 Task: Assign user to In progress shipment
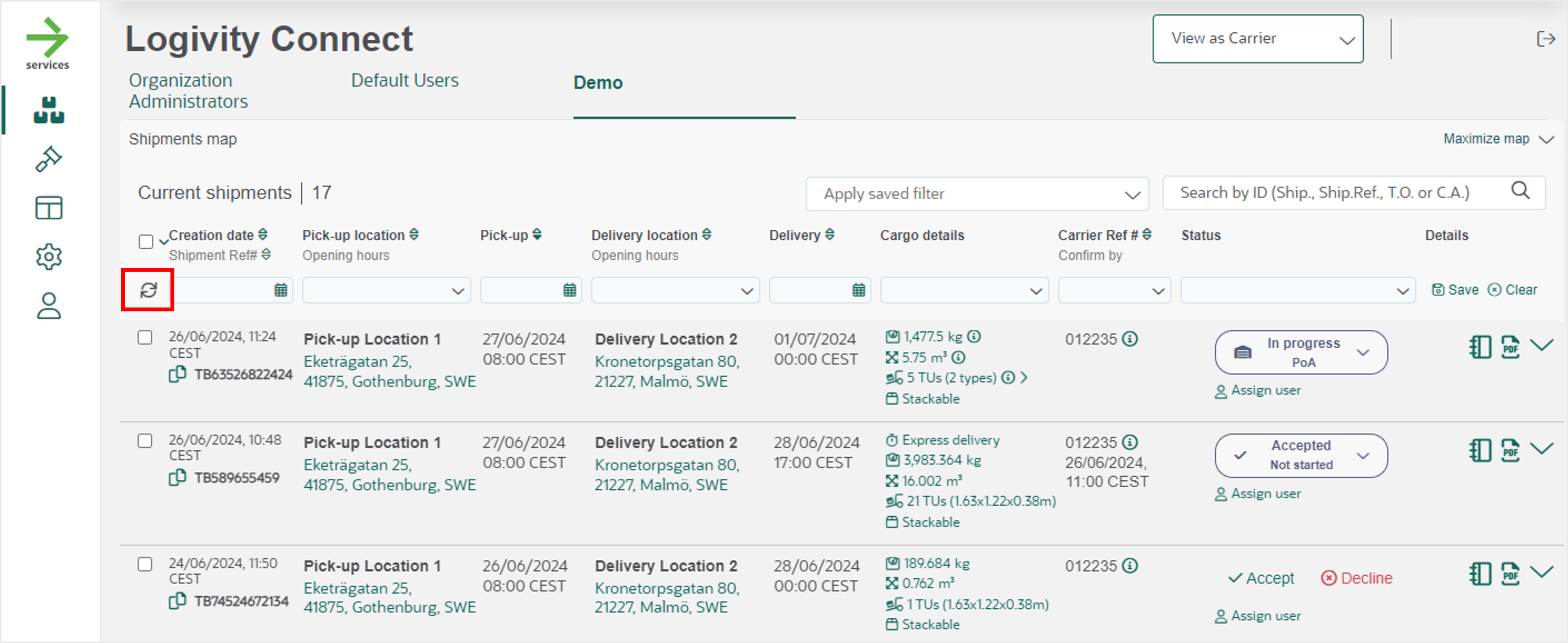tap(1257, 390)
